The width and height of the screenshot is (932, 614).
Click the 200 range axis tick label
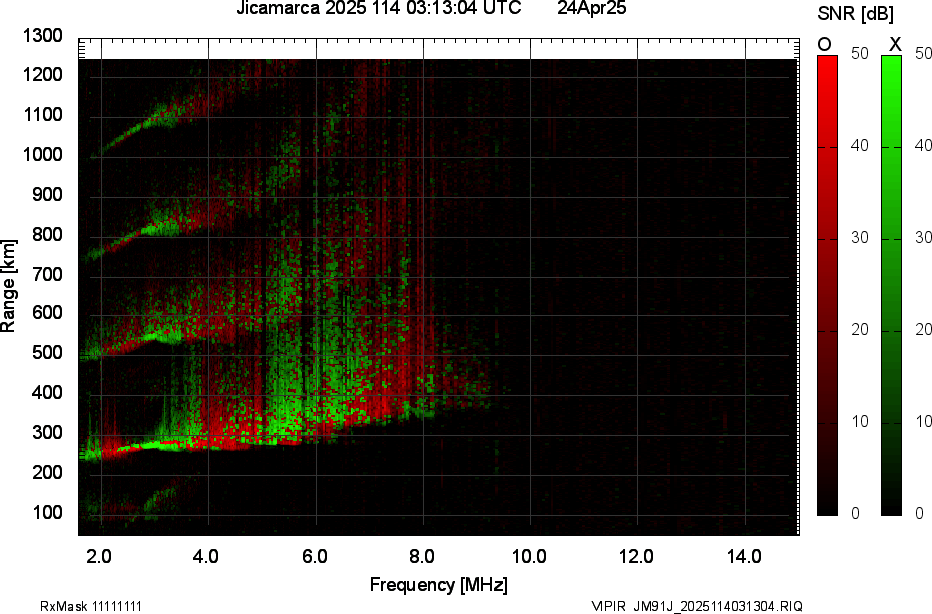[x=47, y=472]
